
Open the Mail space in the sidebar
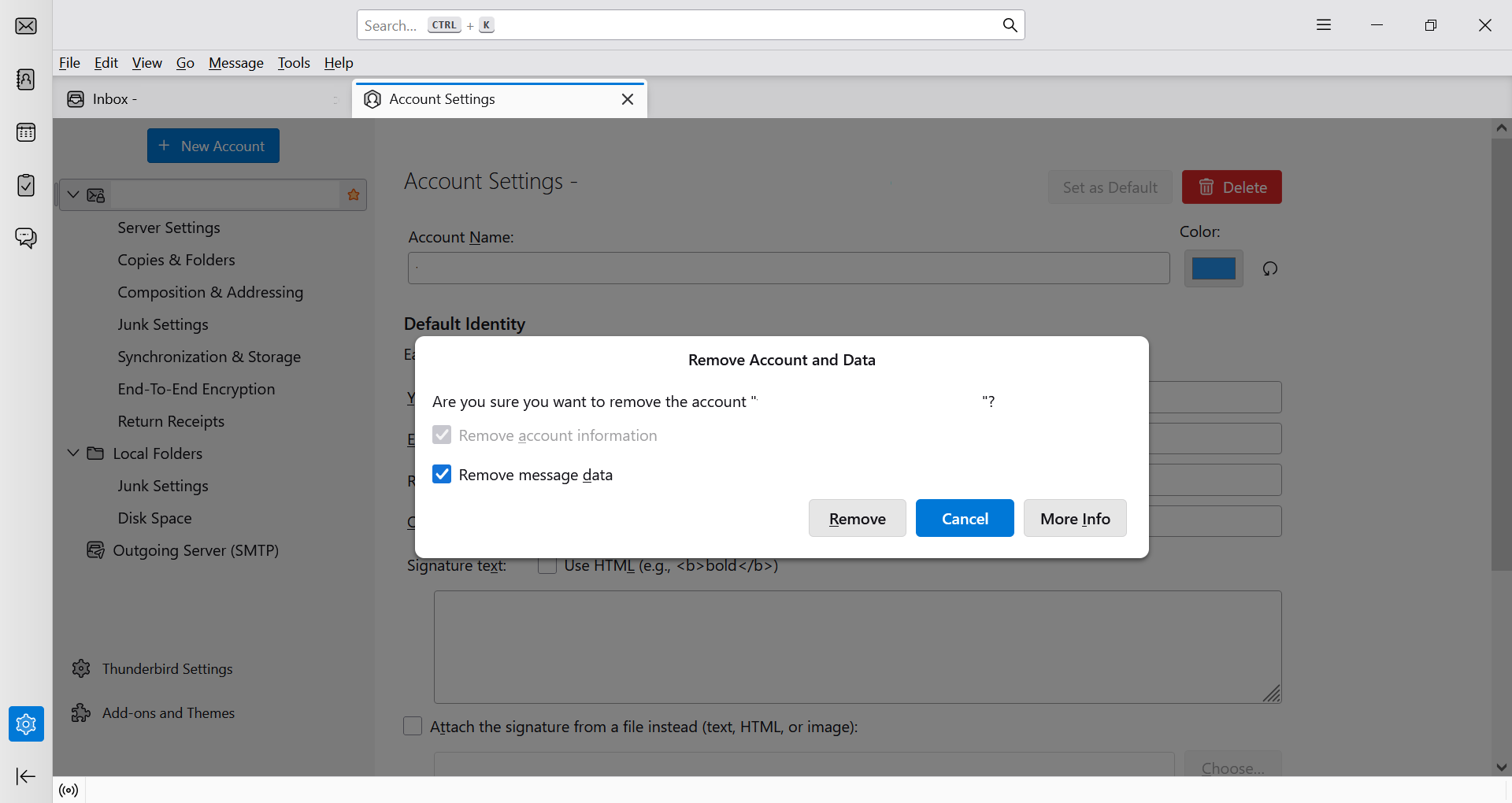[x=26, y=26]
